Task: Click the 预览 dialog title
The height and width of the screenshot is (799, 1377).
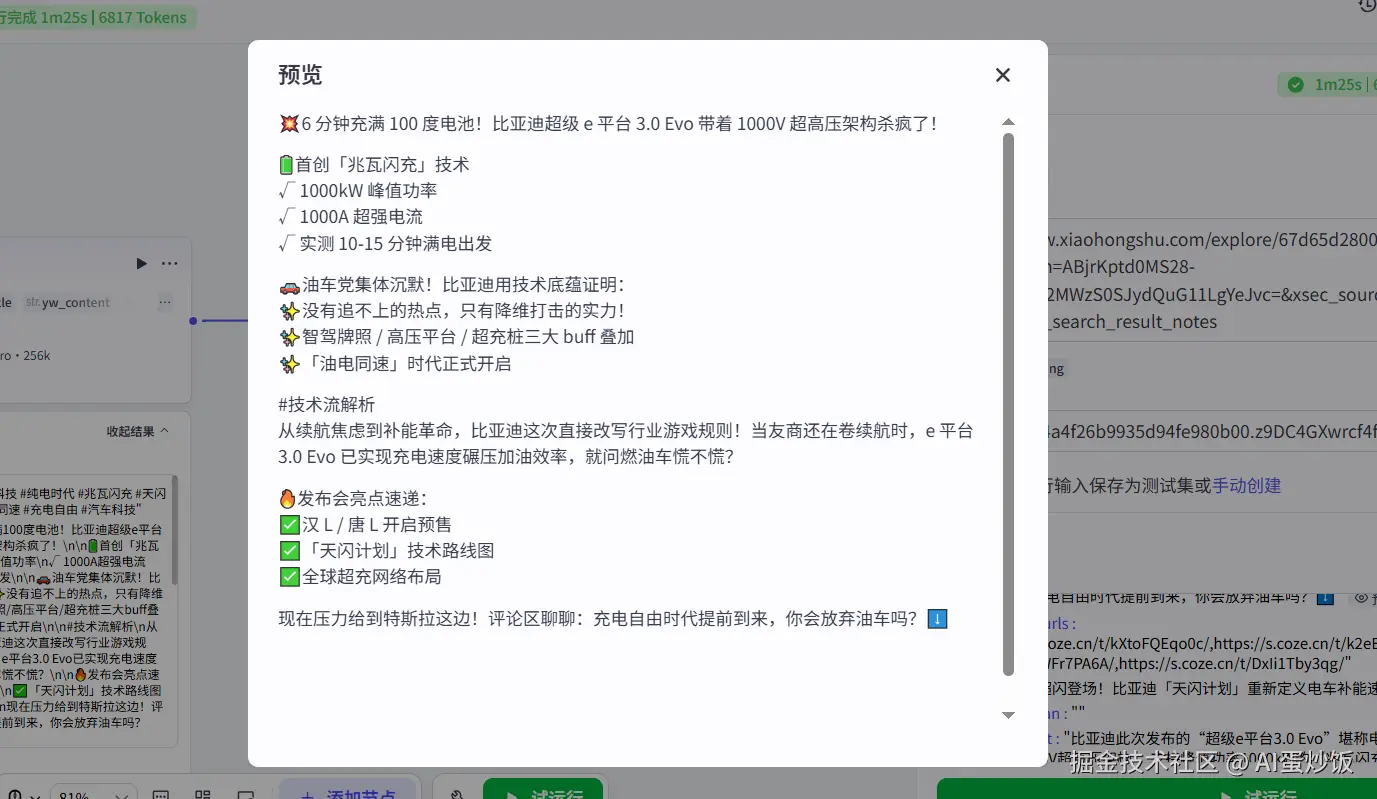Action: [300, 75]
